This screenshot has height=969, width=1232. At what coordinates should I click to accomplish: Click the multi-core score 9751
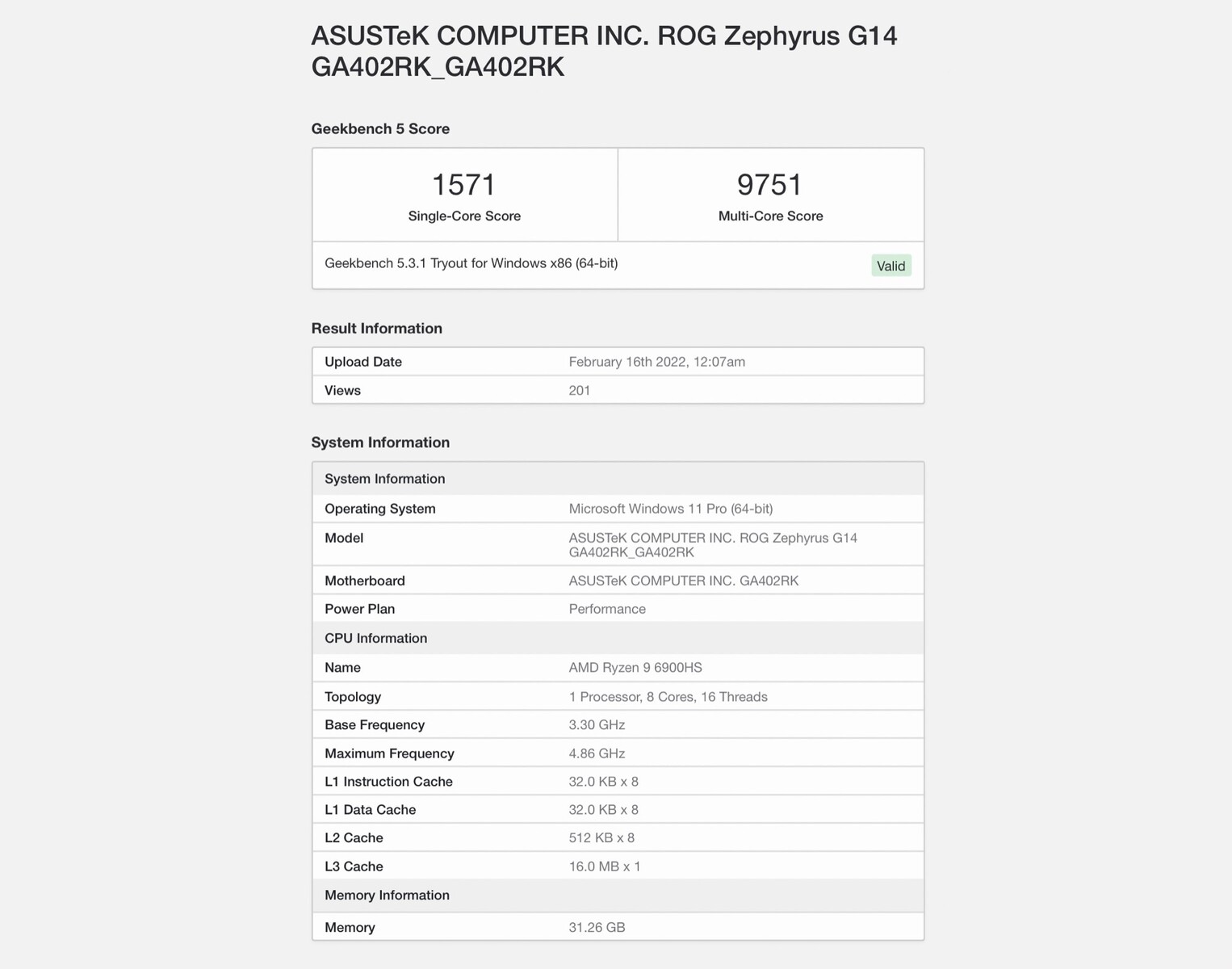tap(769, 185)
